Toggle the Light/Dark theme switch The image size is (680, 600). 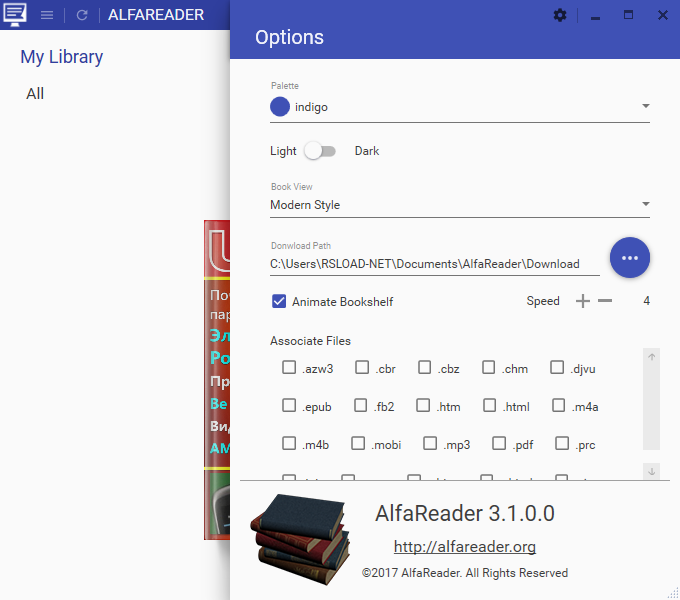320,151
